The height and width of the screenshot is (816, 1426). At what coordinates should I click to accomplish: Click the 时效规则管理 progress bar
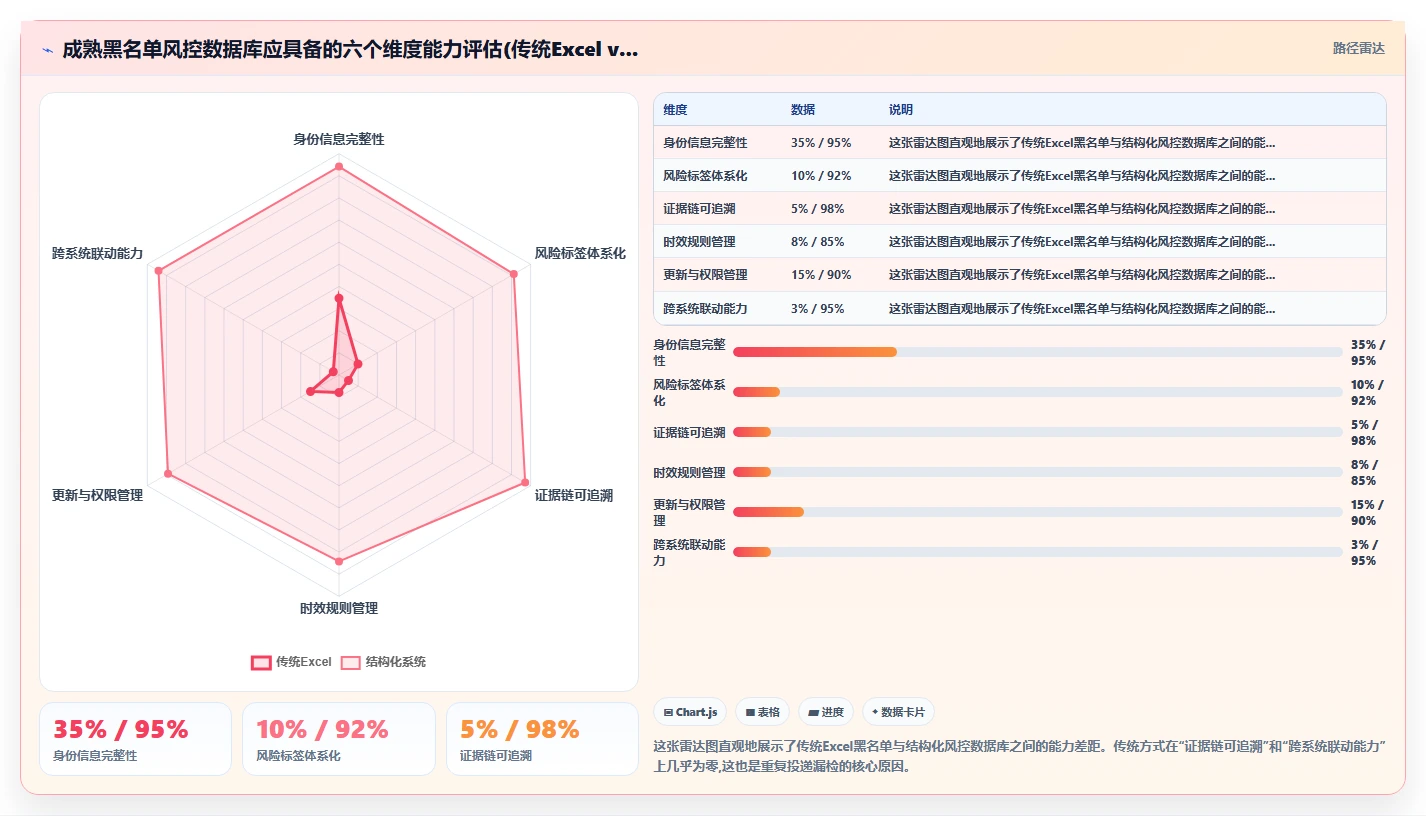1038,472
